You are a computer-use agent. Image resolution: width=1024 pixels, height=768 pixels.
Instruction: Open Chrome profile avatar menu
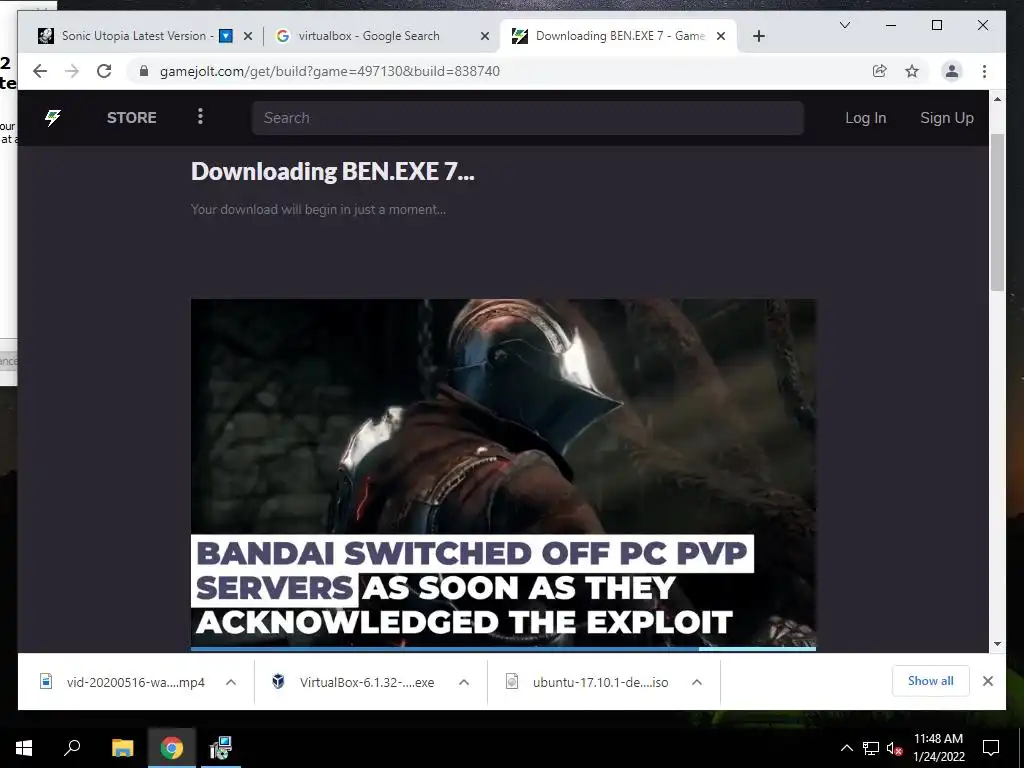(x=952, y=71)
